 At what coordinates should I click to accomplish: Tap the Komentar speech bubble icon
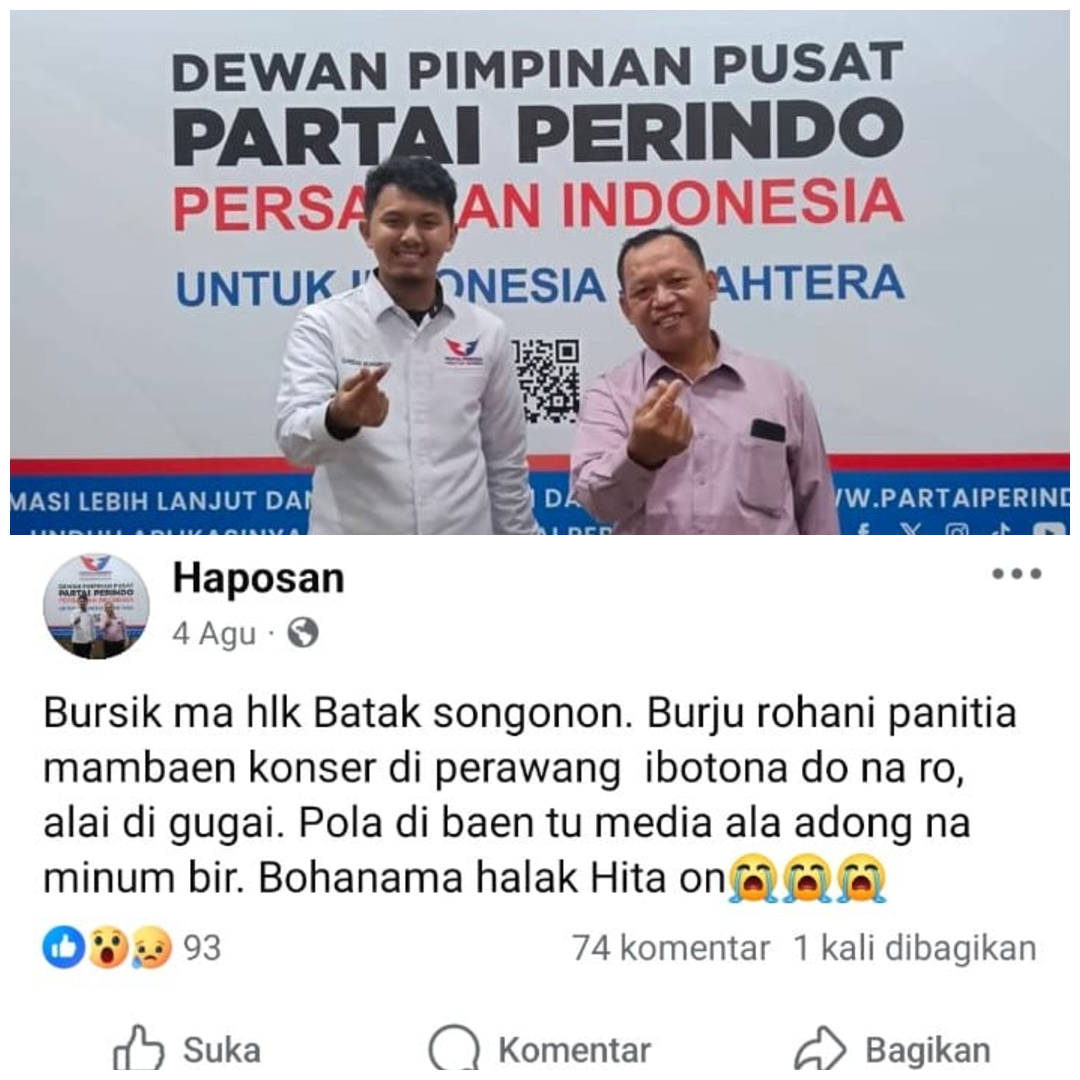454,1050
